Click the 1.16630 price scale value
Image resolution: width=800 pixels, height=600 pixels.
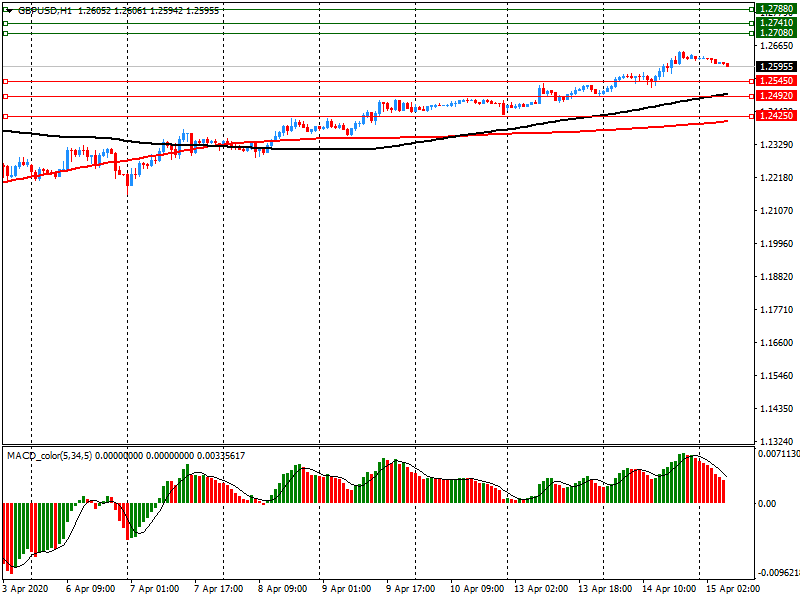point(777,343)
